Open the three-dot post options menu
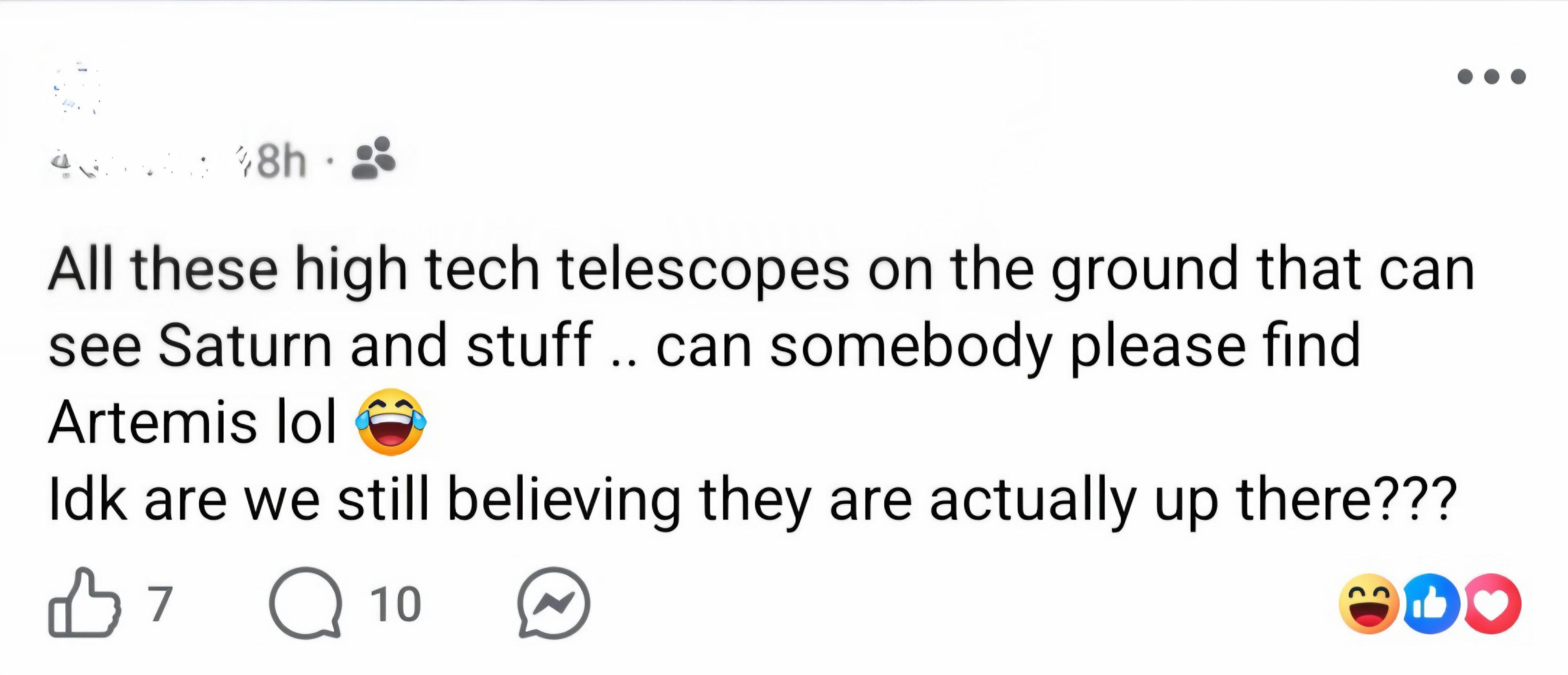This screenshot has width=1568, height=675. 1491,77
